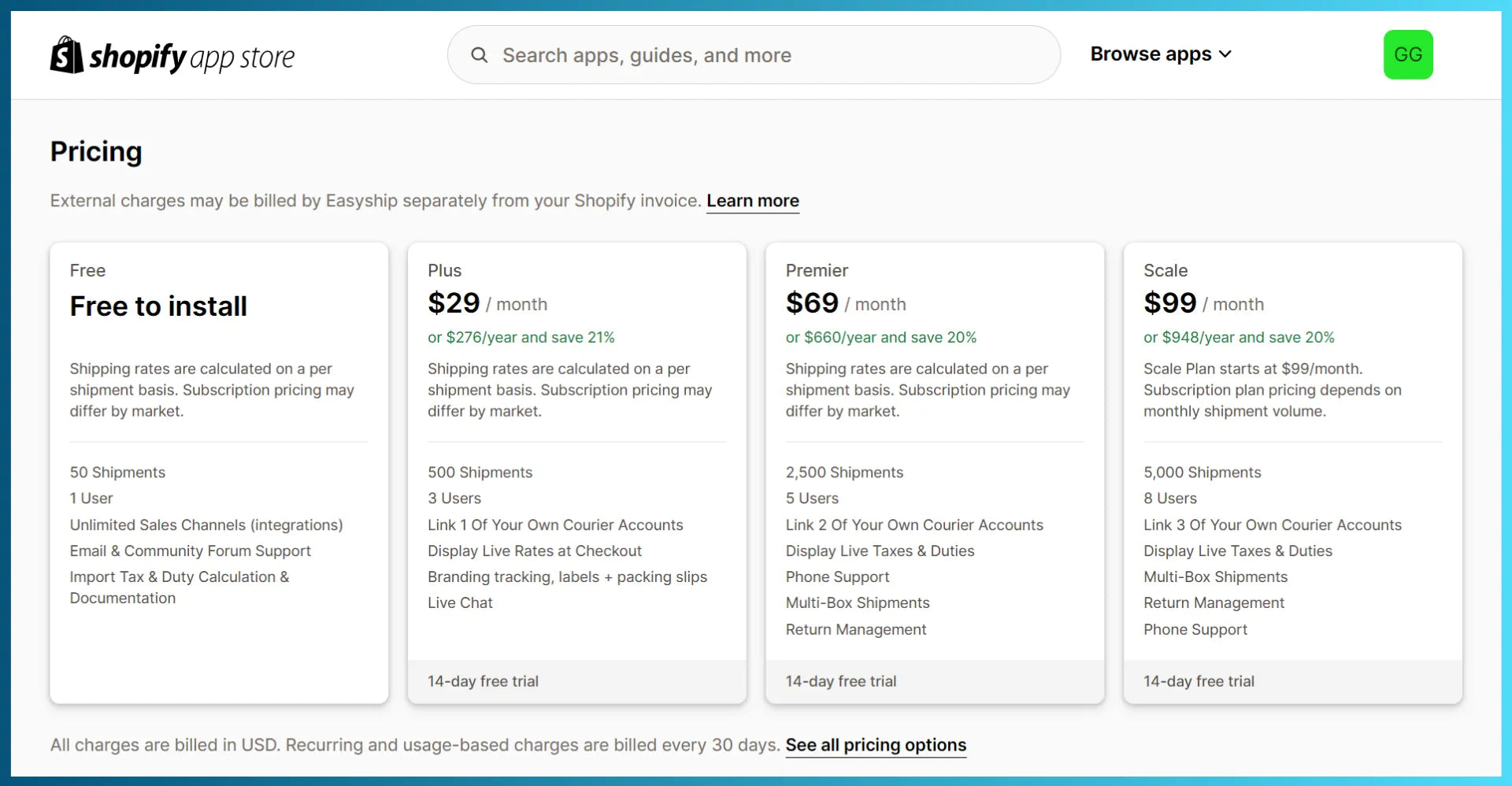
Task: Open See all pricing options link
Action: (x=876, y=745)
